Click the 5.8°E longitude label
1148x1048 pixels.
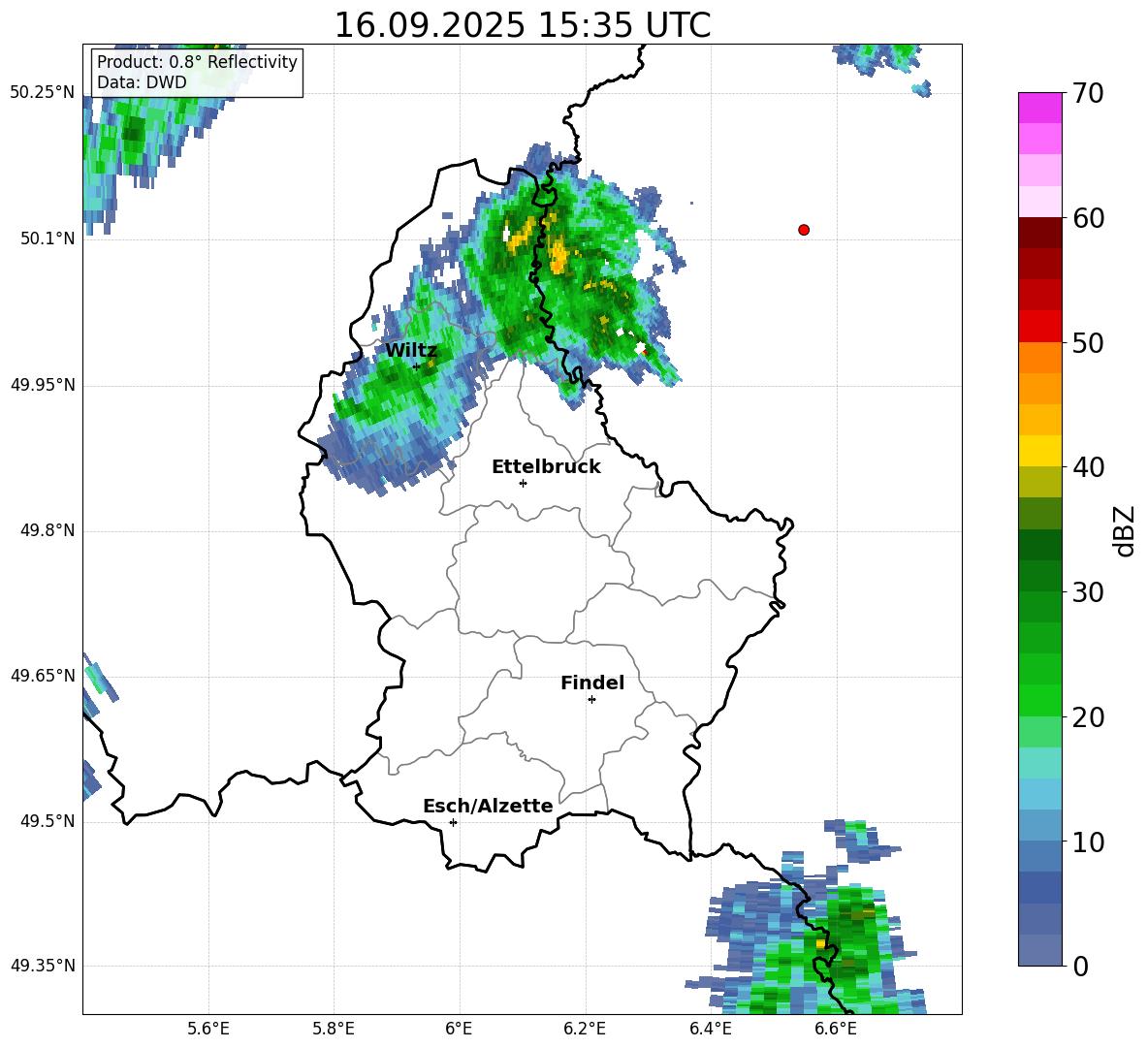pos(334,1029)
